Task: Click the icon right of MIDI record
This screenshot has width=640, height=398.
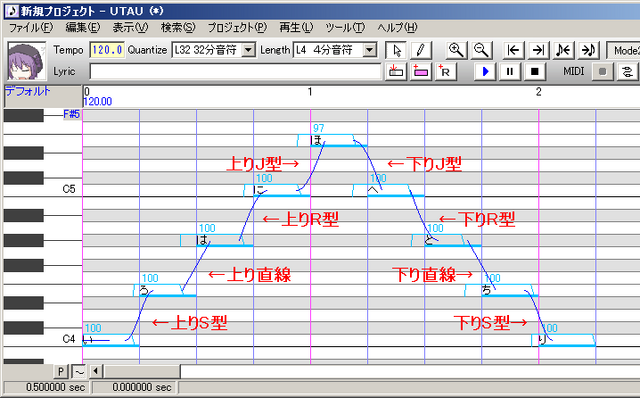Action: (x=627, y=72)
